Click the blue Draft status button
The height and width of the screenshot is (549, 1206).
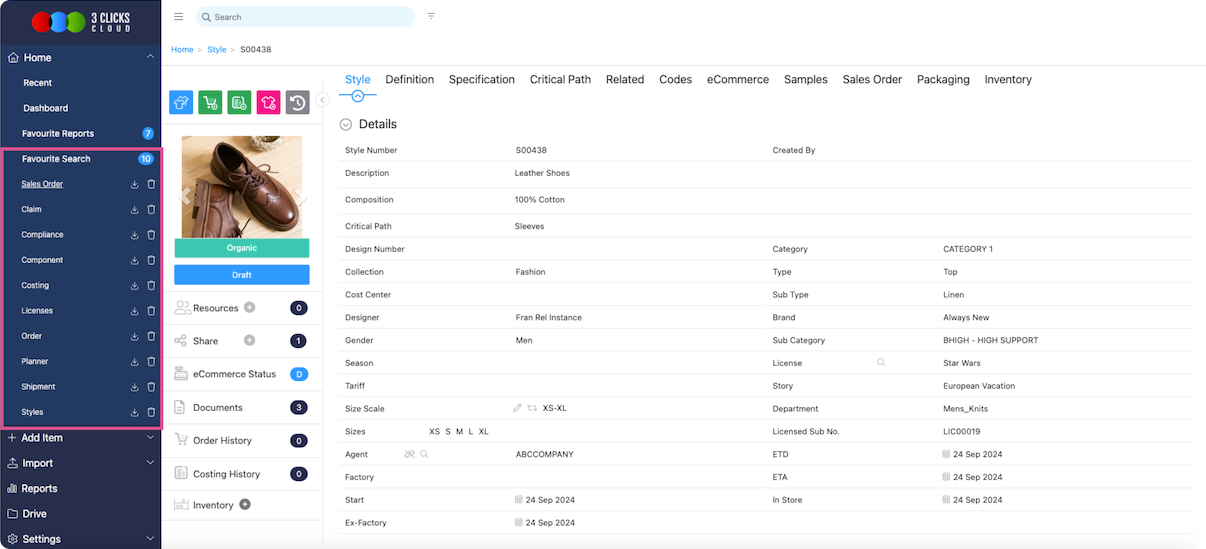241,275
